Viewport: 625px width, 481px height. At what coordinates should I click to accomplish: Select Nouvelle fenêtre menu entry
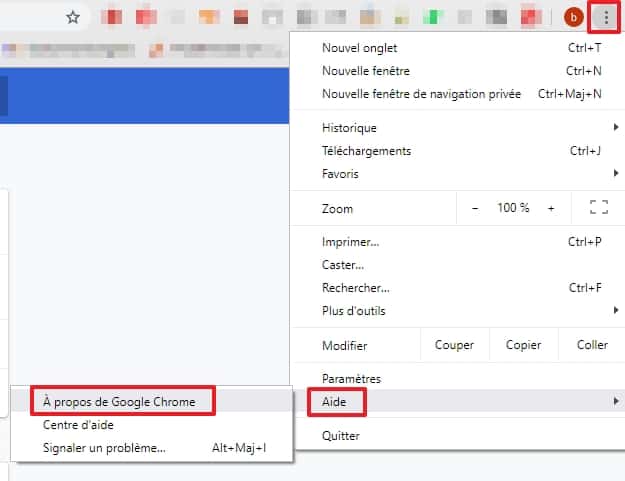(457, 71)
